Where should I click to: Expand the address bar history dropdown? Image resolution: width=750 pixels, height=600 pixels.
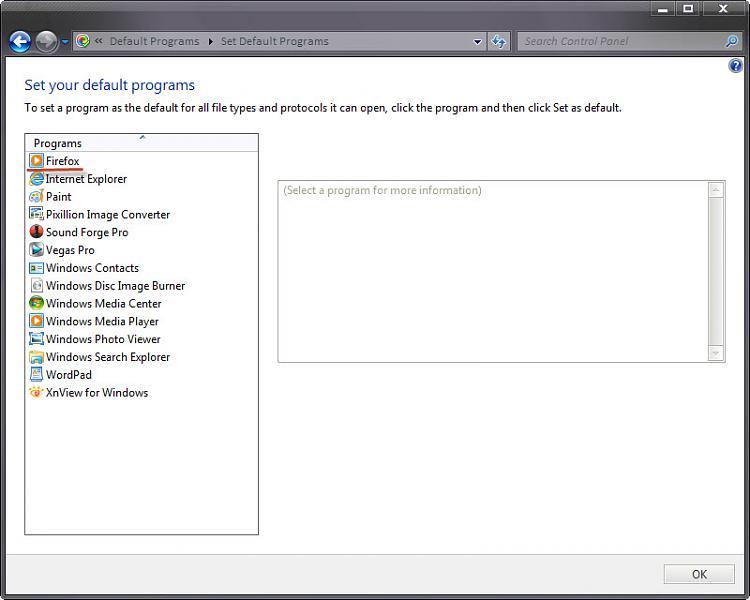click(x=477, y=42)
